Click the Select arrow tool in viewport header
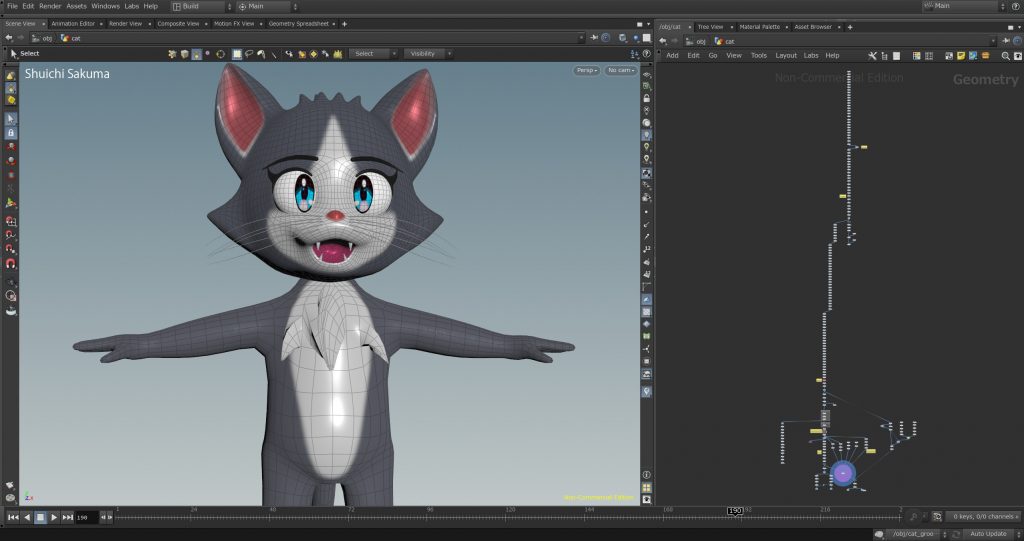Image resolution: width=1024 pixels, height=541 pixels. (14, 54)
